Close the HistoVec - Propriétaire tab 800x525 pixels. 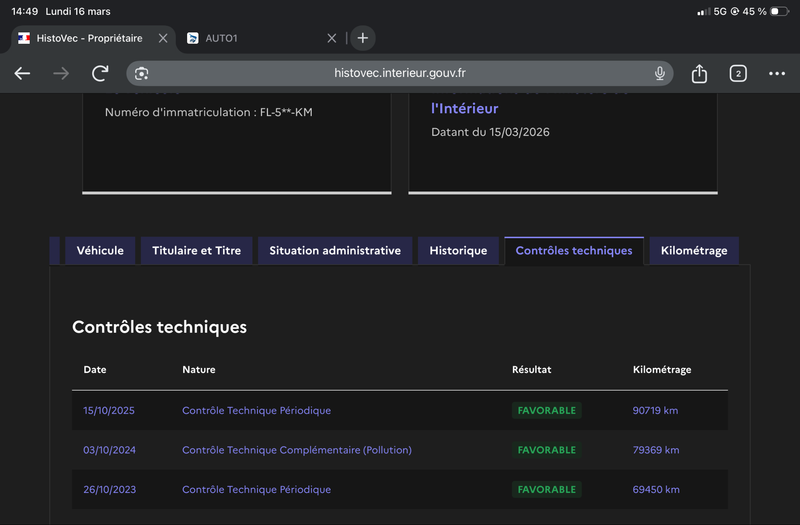tap(163, 38)
